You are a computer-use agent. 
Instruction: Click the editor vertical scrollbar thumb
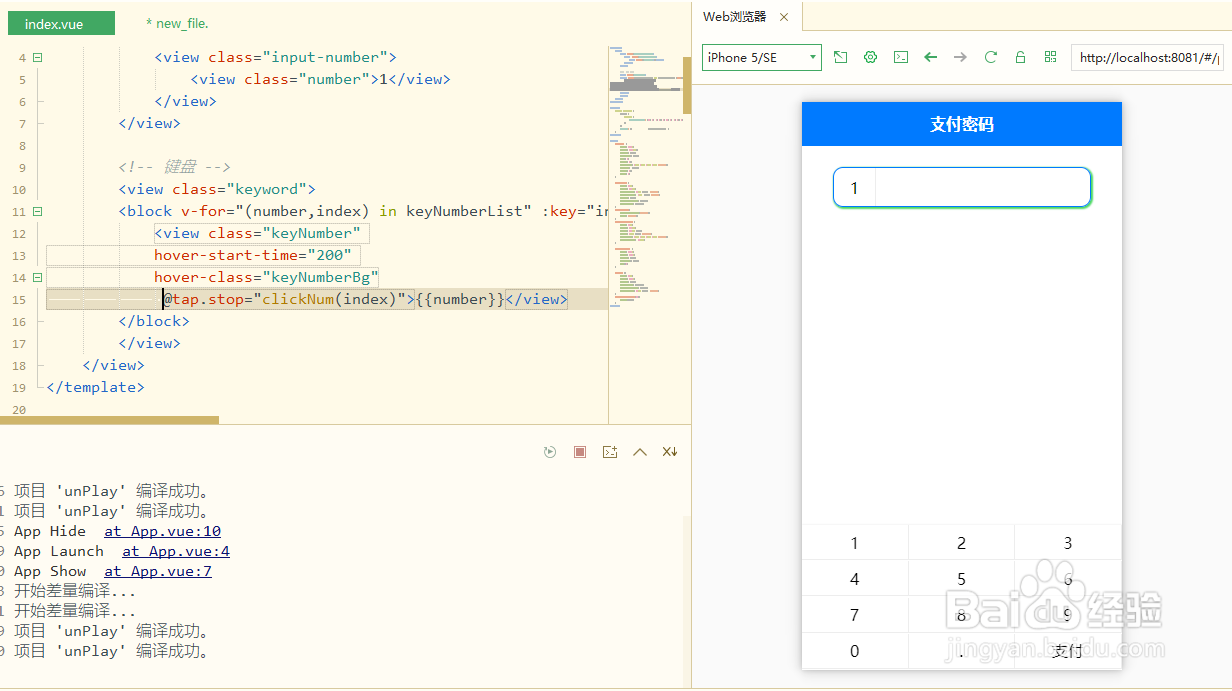[687, 85]
